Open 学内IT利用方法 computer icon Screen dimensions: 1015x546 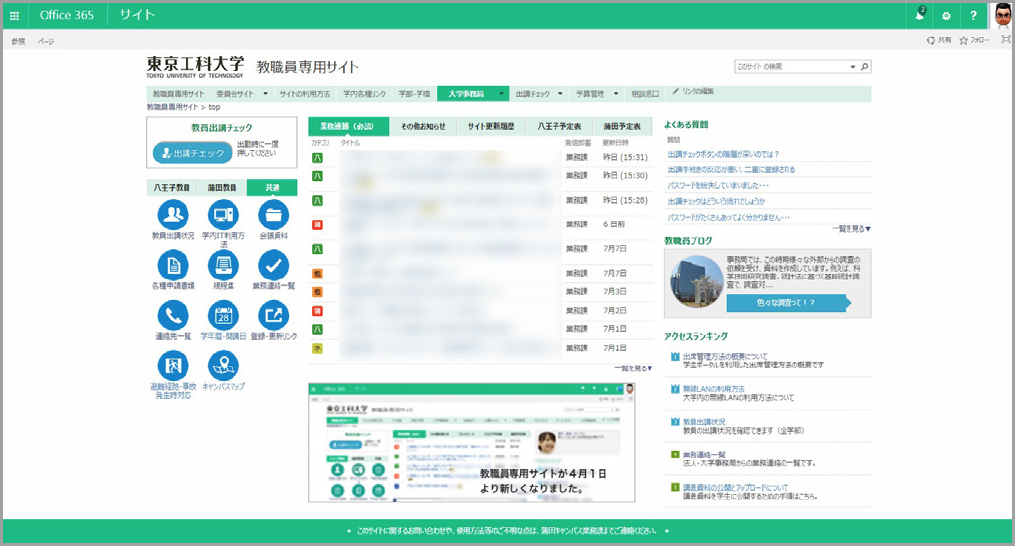(223, 214)
